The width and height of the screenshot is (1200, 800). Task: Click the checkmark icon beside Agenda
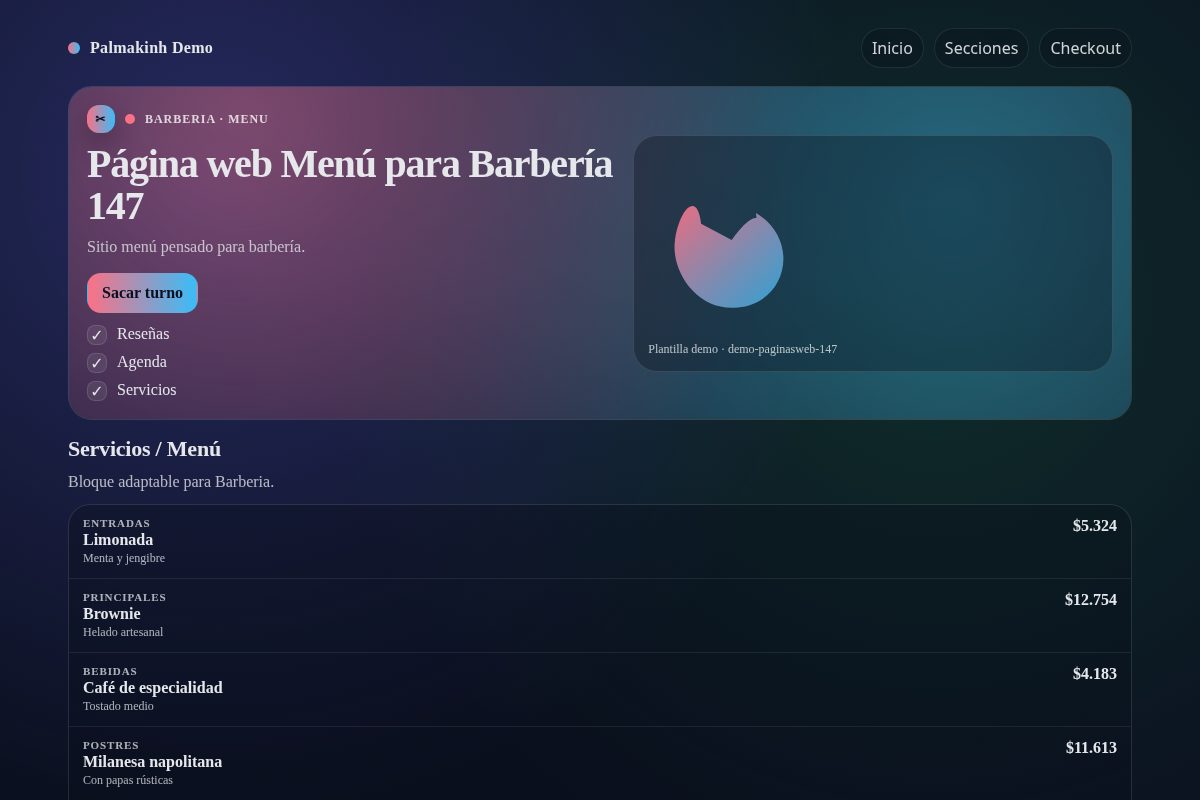pos(97,362)
